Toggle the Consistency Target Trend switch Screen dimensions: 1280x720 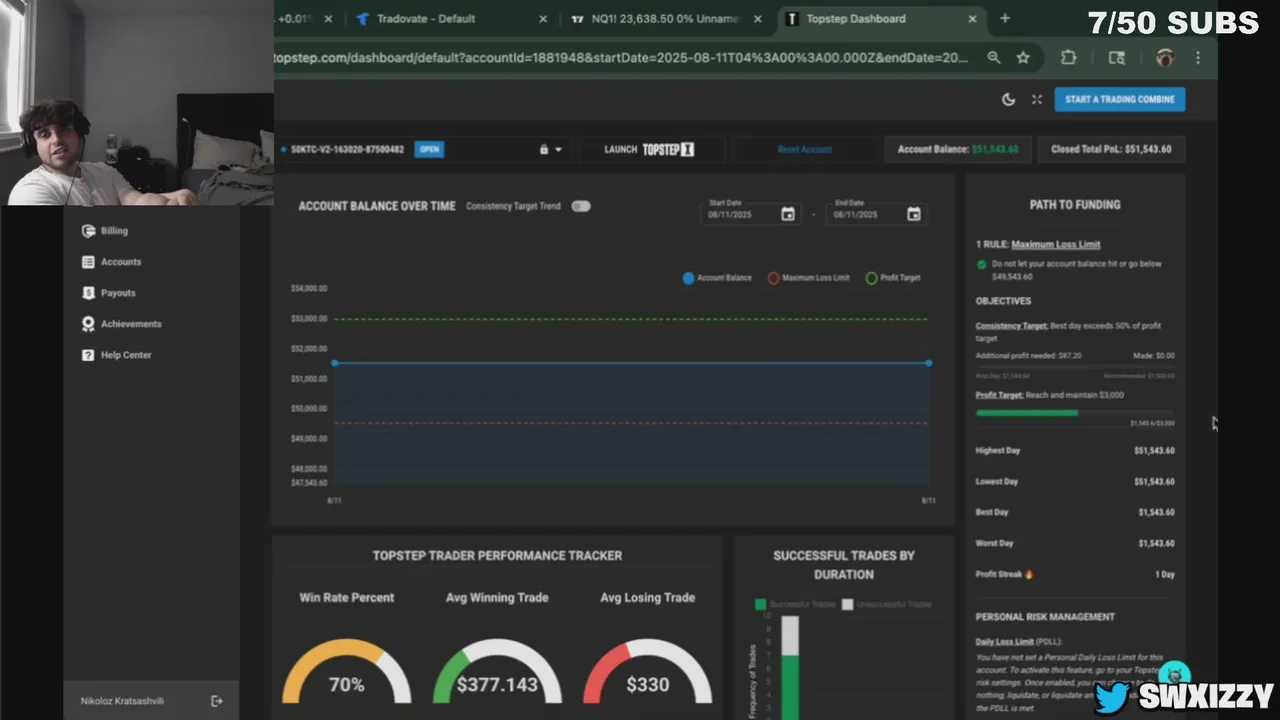(581, 206)
